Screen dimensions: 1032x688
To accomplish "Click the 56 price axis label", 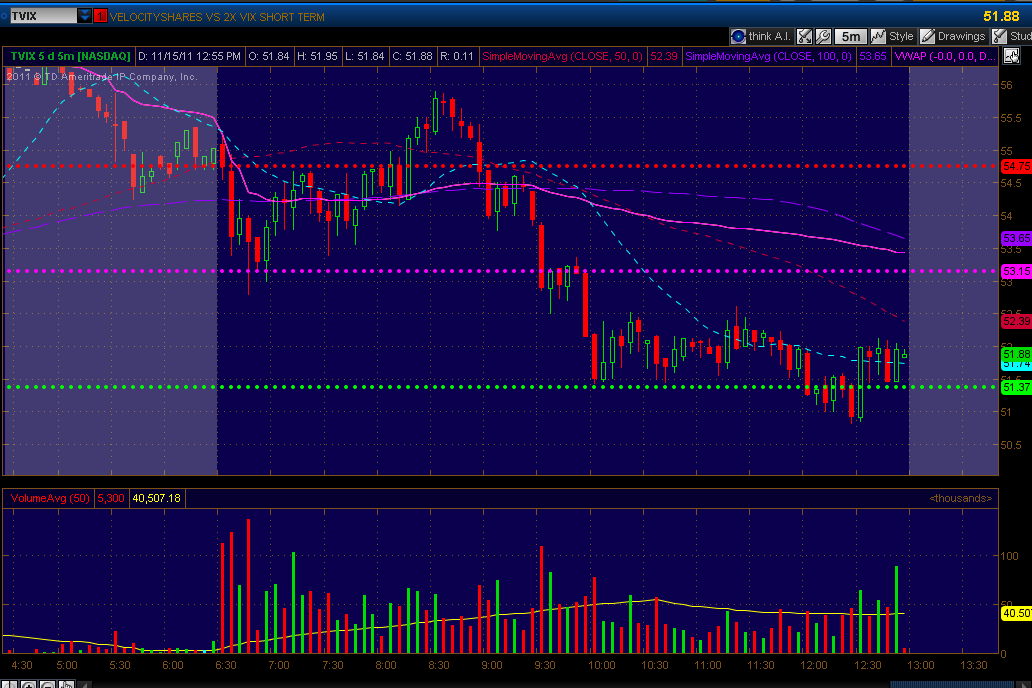I will (1006, 85).
